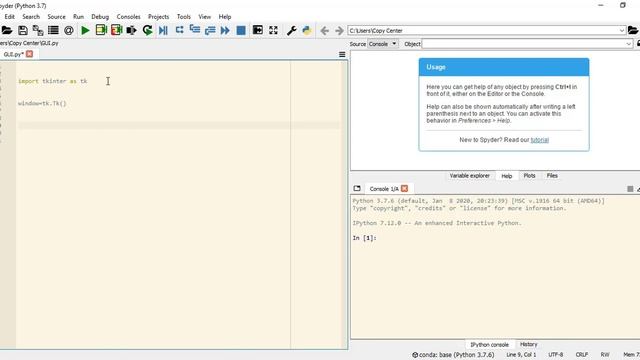Step into function debug icon
Image resolution: width=640 pixels, height=360 pixels.
coord(195,30)
